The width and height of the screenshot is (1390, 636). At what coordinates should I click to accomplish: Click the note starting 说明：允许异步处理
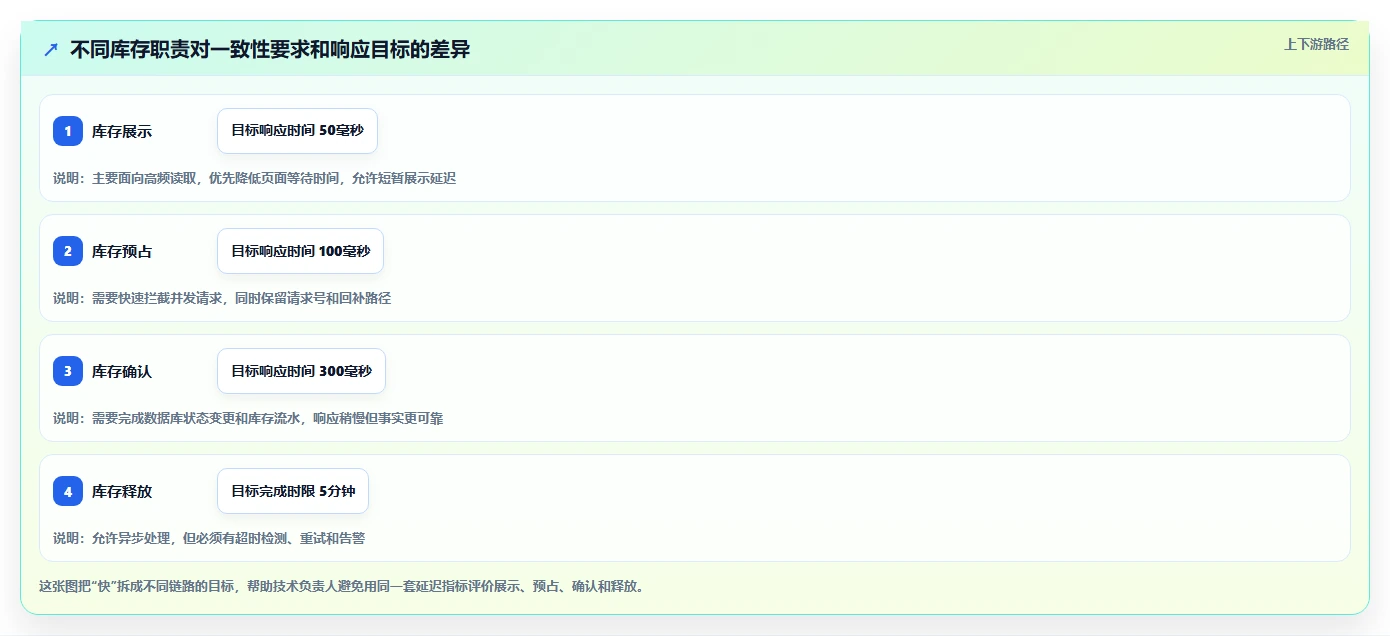tap(209, 538)
